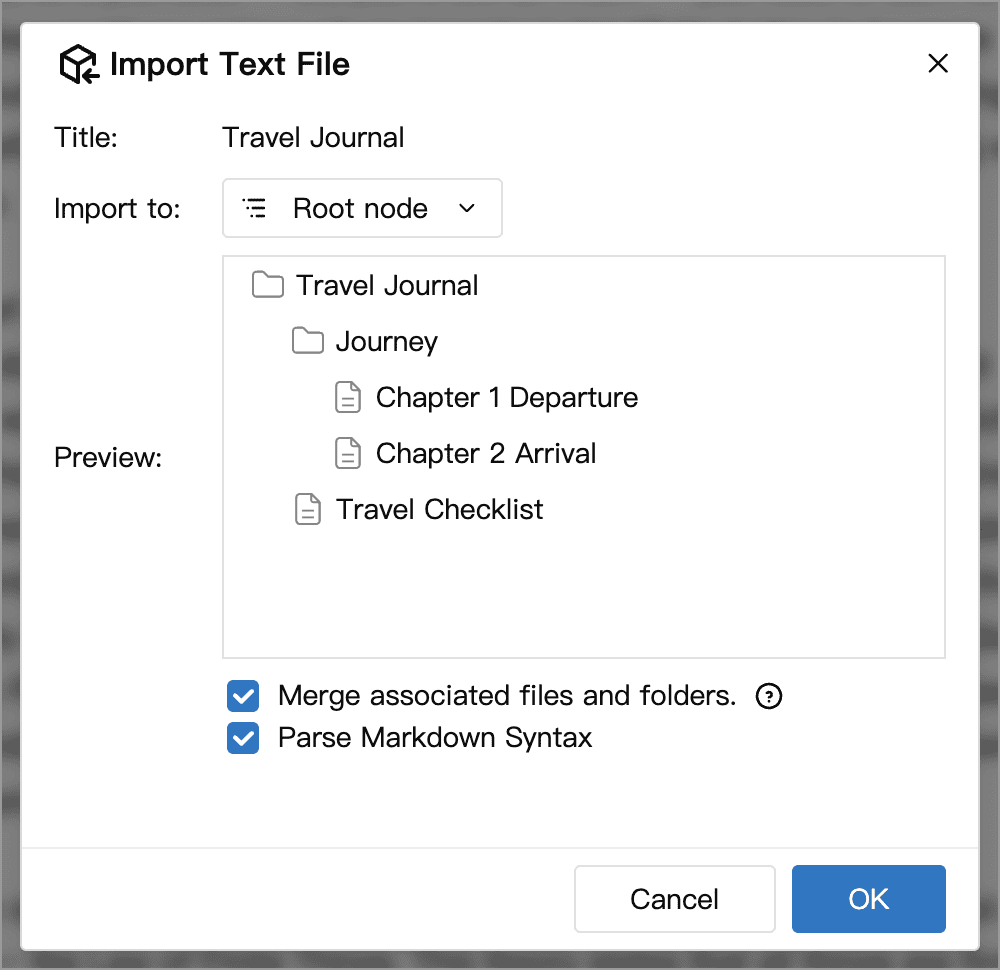Click the Title: label
Image resolution: width=1000 pixels, height=970 pixels.
point(86,137)
